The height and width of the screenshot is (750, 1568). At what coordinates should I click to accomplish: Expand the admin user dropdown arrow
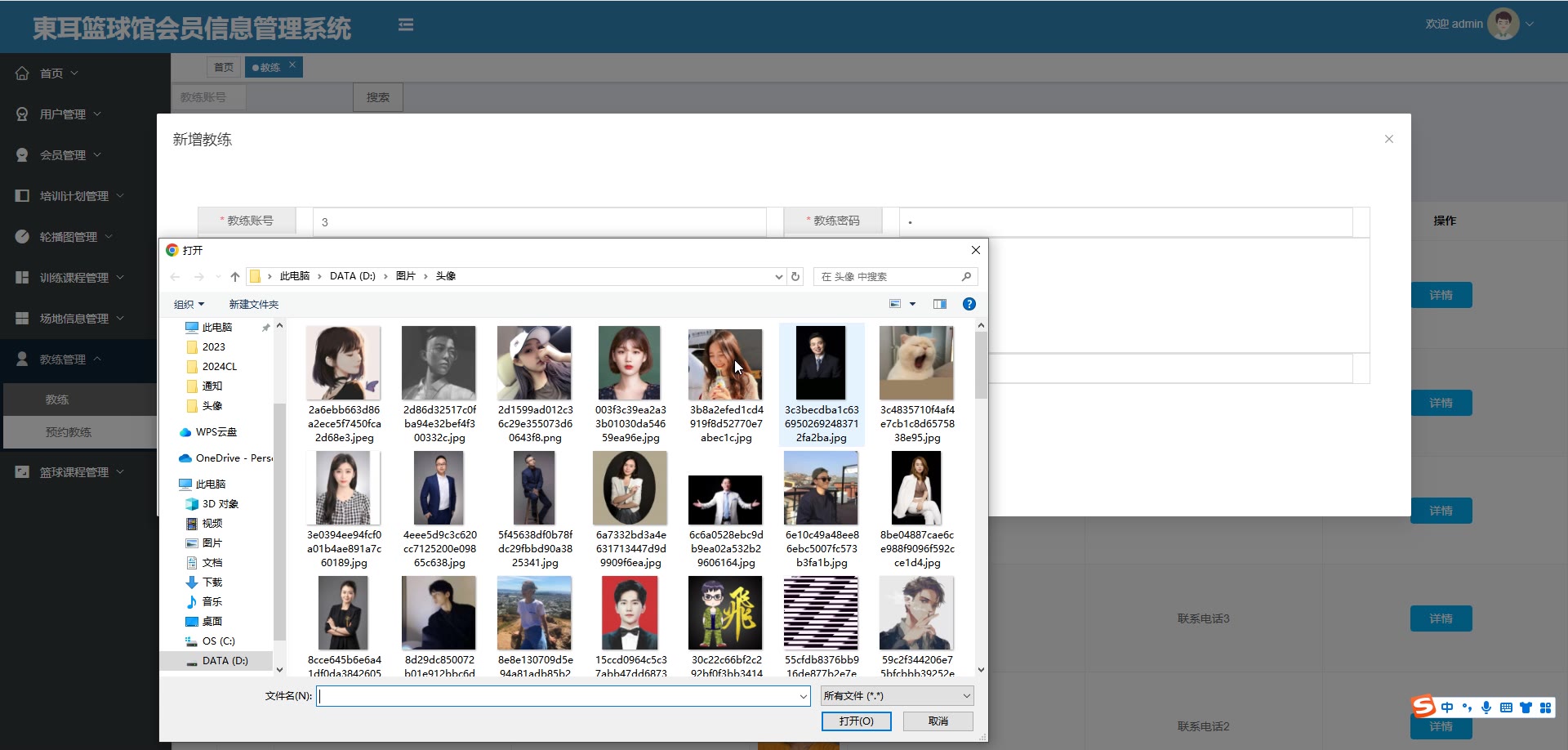pyautogui.click(x=1530, y=24)
